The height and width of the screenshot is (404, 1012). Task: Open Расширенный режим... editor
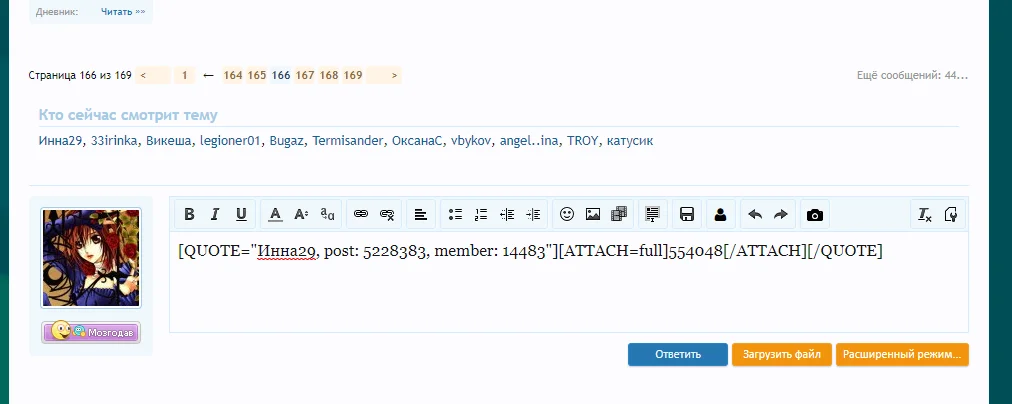[902, 354]
